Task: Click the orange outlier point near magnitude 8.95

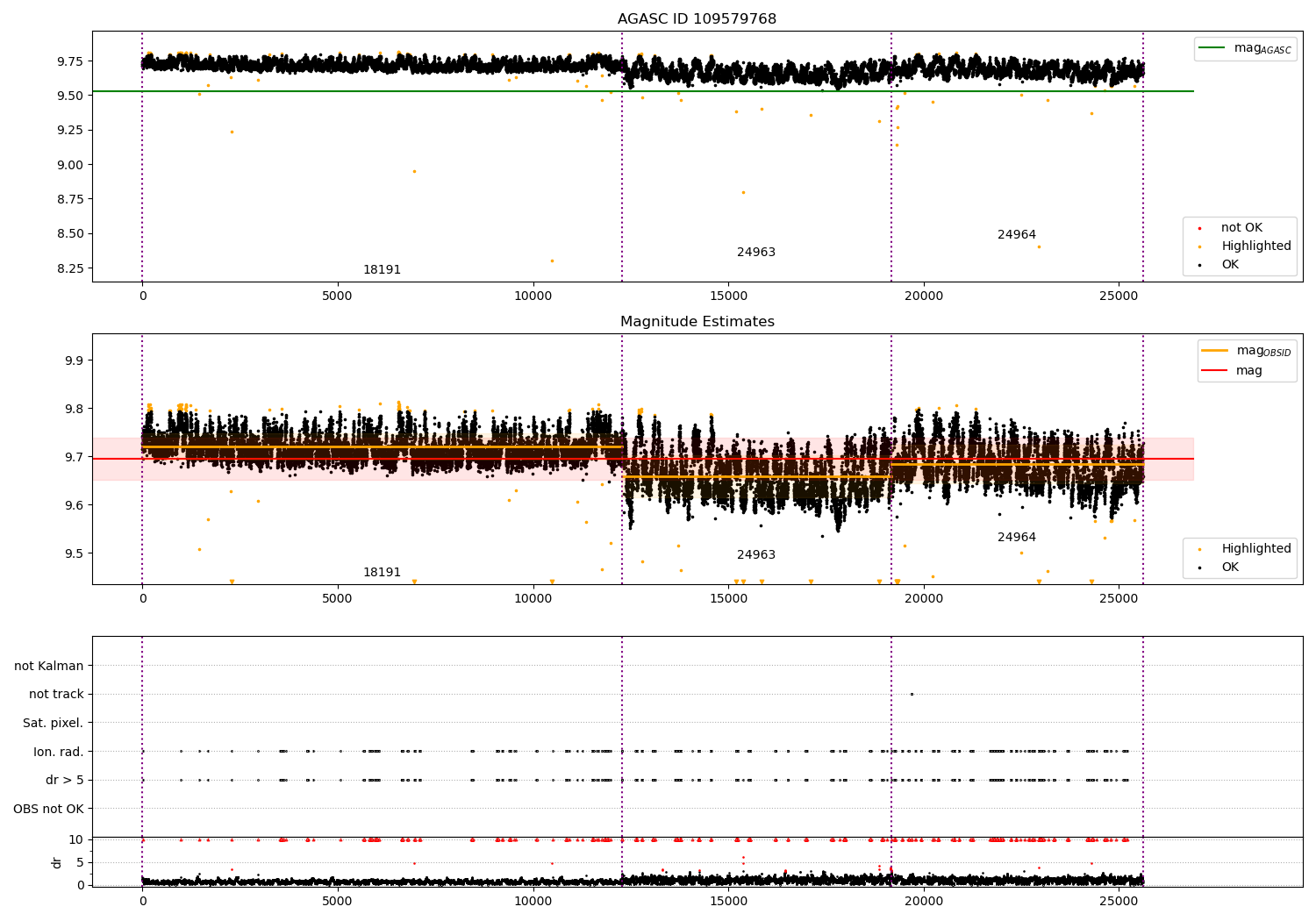Action: 414,171
